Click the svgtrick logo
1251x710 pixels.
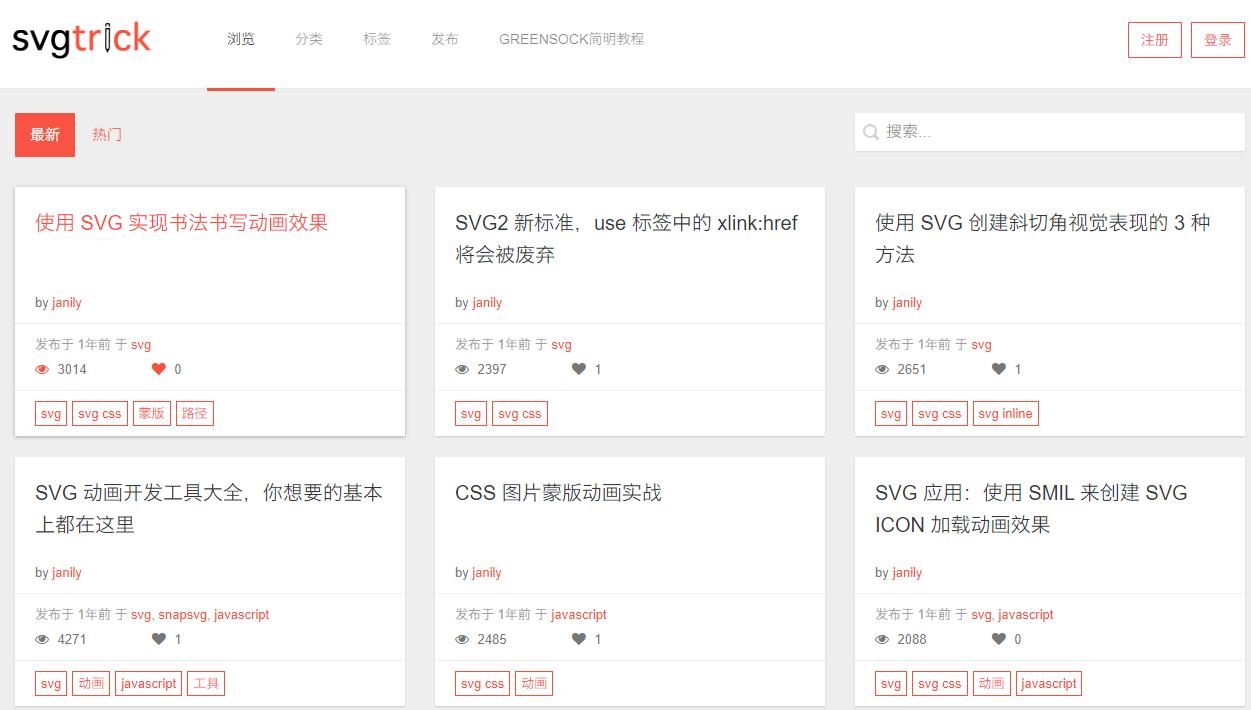(82, 40)
